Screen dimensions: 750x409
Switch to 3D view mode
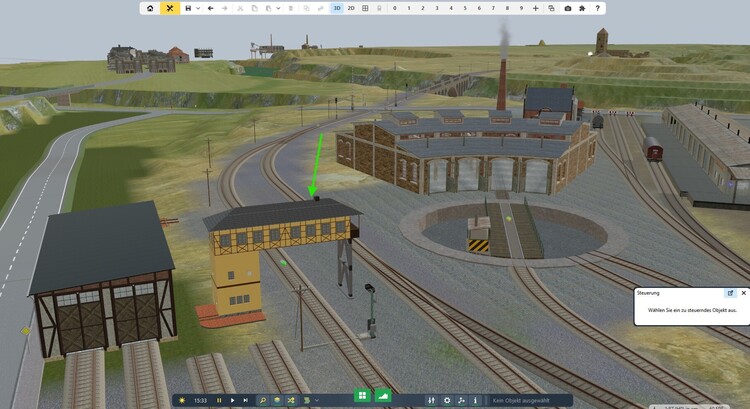(337, 8)
